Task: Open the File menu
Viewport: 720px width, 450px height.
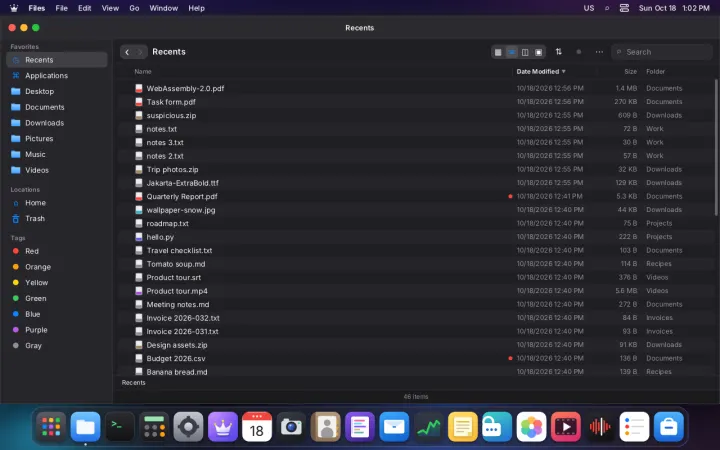Action: point(62,8)
